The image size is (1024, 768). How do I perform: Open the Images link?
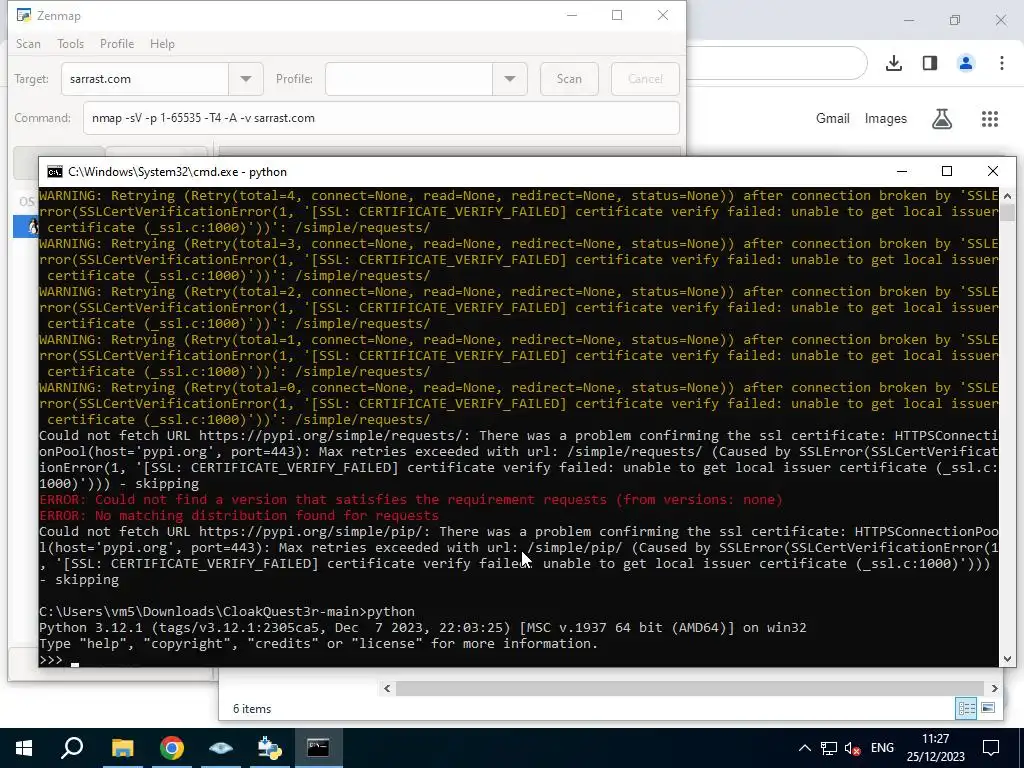(x=886, y=119)
